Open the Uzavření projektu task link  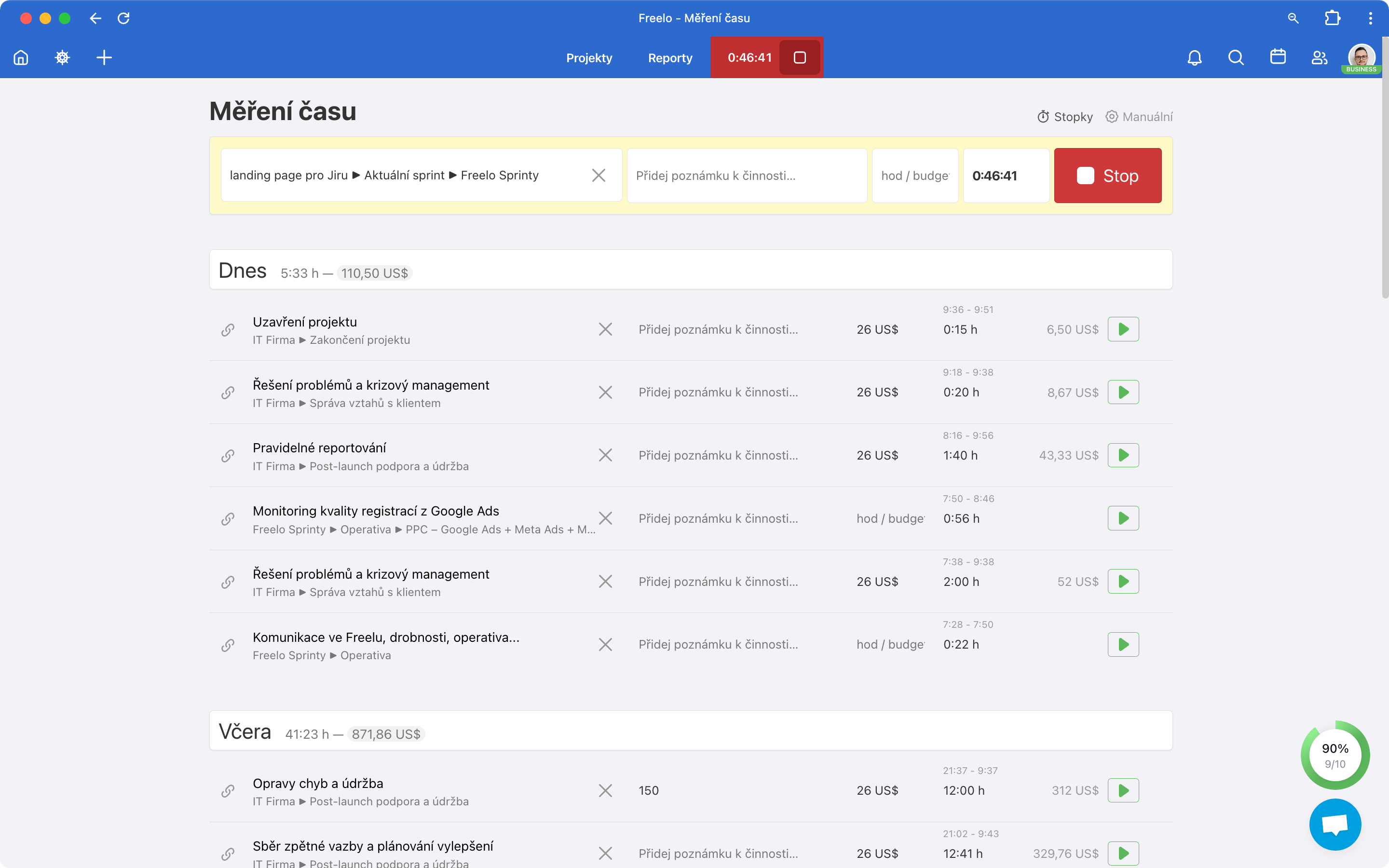tap(305, 322)
